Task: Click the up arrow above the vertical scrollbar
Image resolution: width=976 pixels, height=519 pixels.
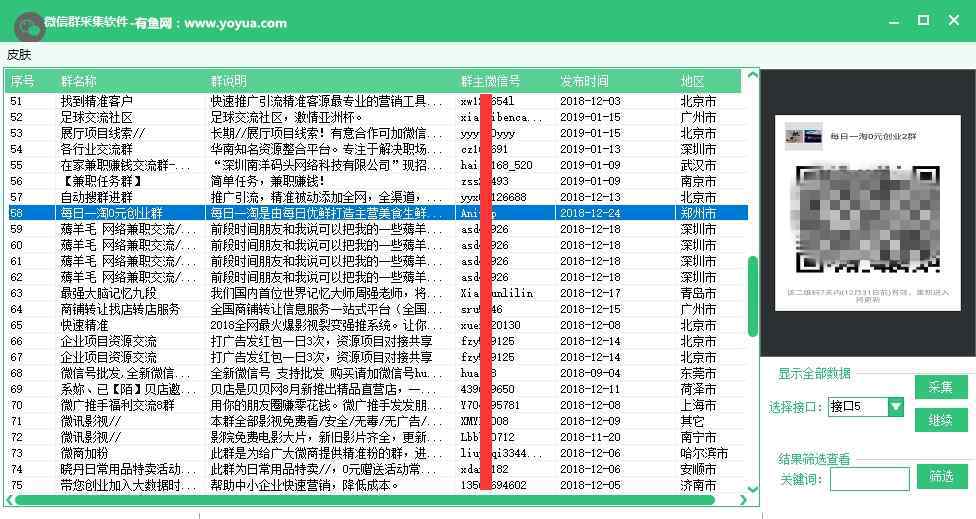Action: (x=752, y=76)
